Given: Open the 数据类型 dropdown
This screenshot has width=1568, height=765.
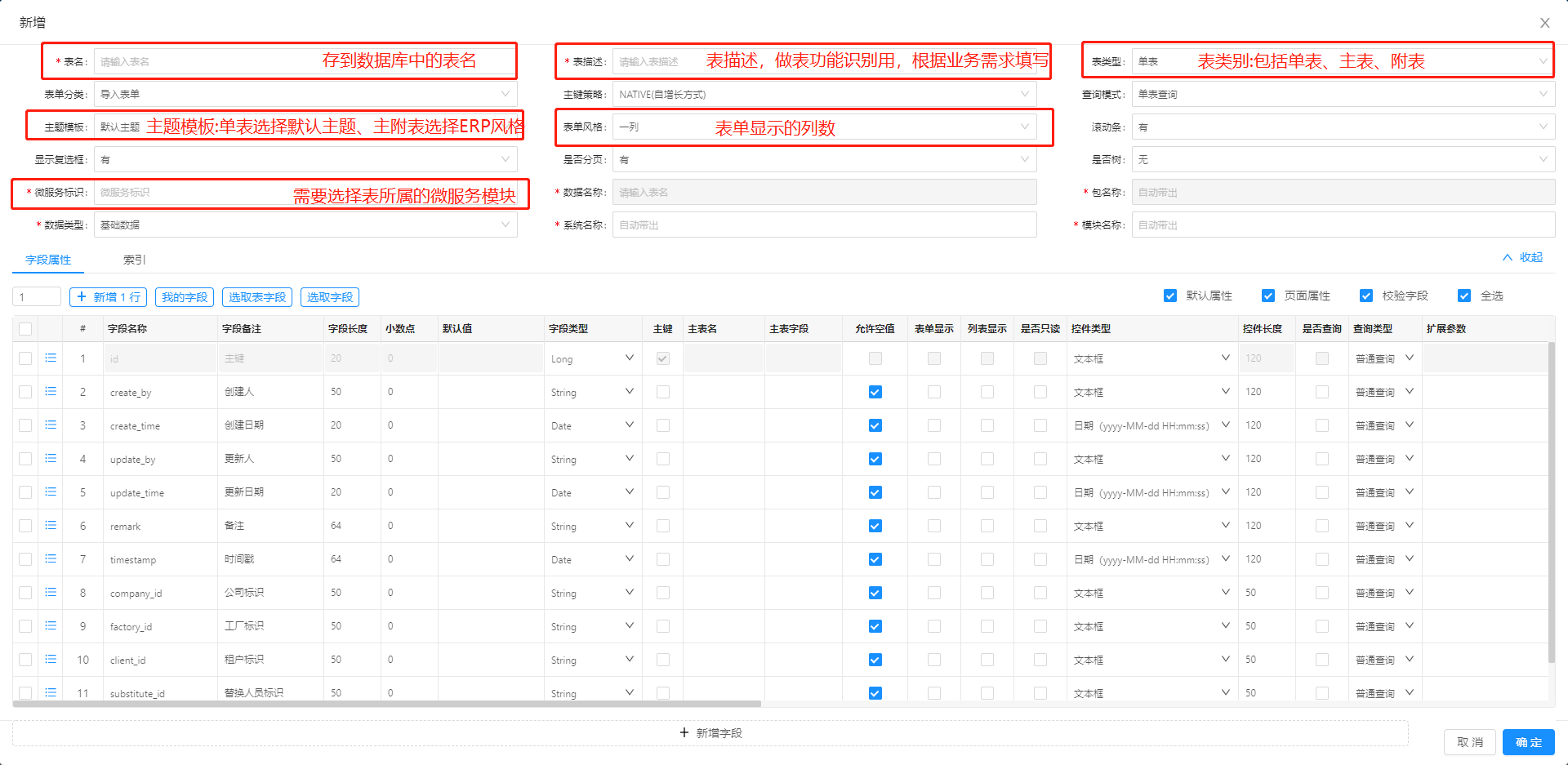Looking at the screenshot, I should tap(305, 225).
